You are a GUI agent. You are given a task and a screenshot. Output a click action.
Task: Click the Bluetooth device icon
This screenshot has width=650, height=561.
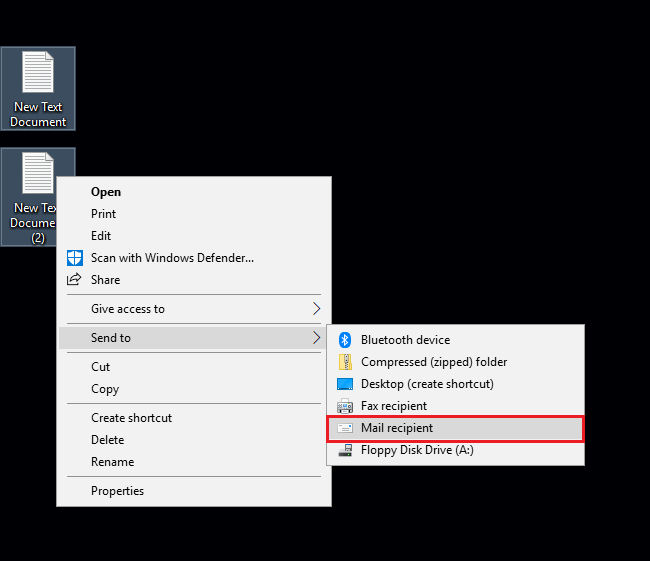(345, 340)
